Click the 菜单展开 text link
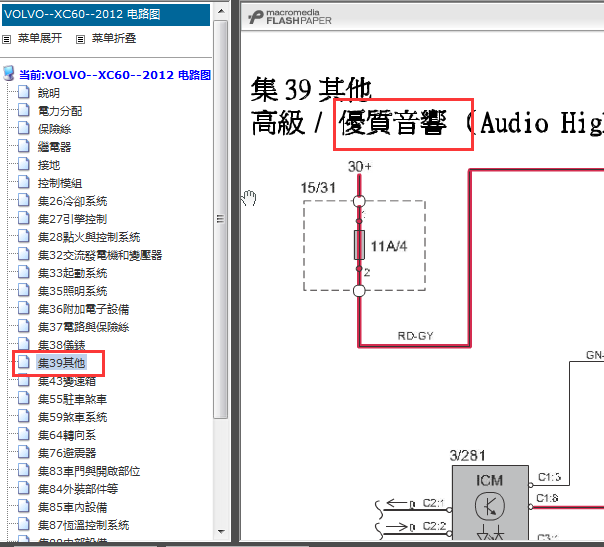 (x=40, y=38)
